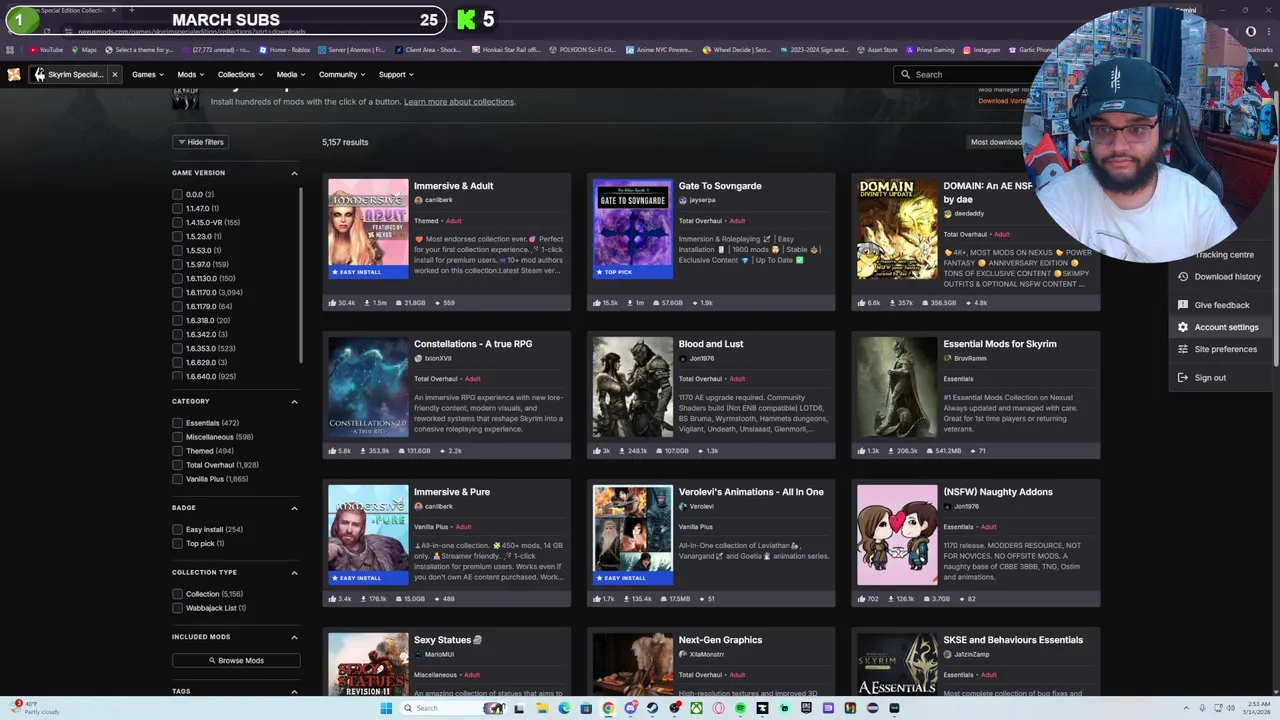The height and width of the screenshot is (720, 1280).
Task: Open the Community navigation menu
Action: coord(341,74)
